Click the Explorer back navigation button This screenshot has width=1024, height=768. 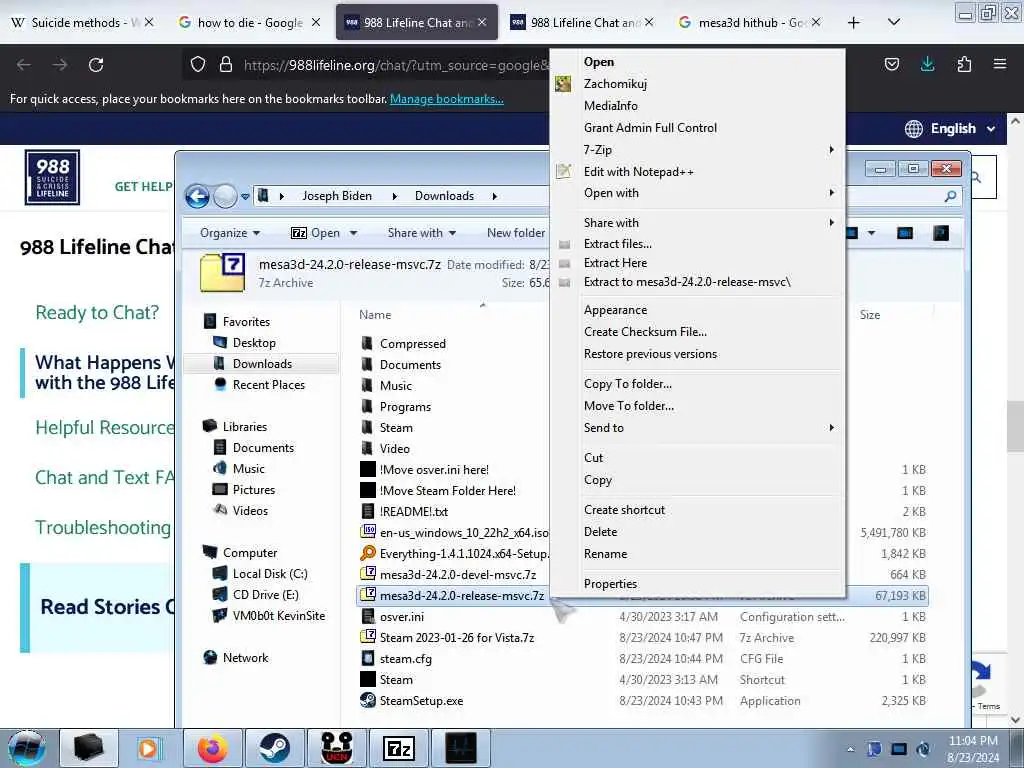[x=197, y=195]
